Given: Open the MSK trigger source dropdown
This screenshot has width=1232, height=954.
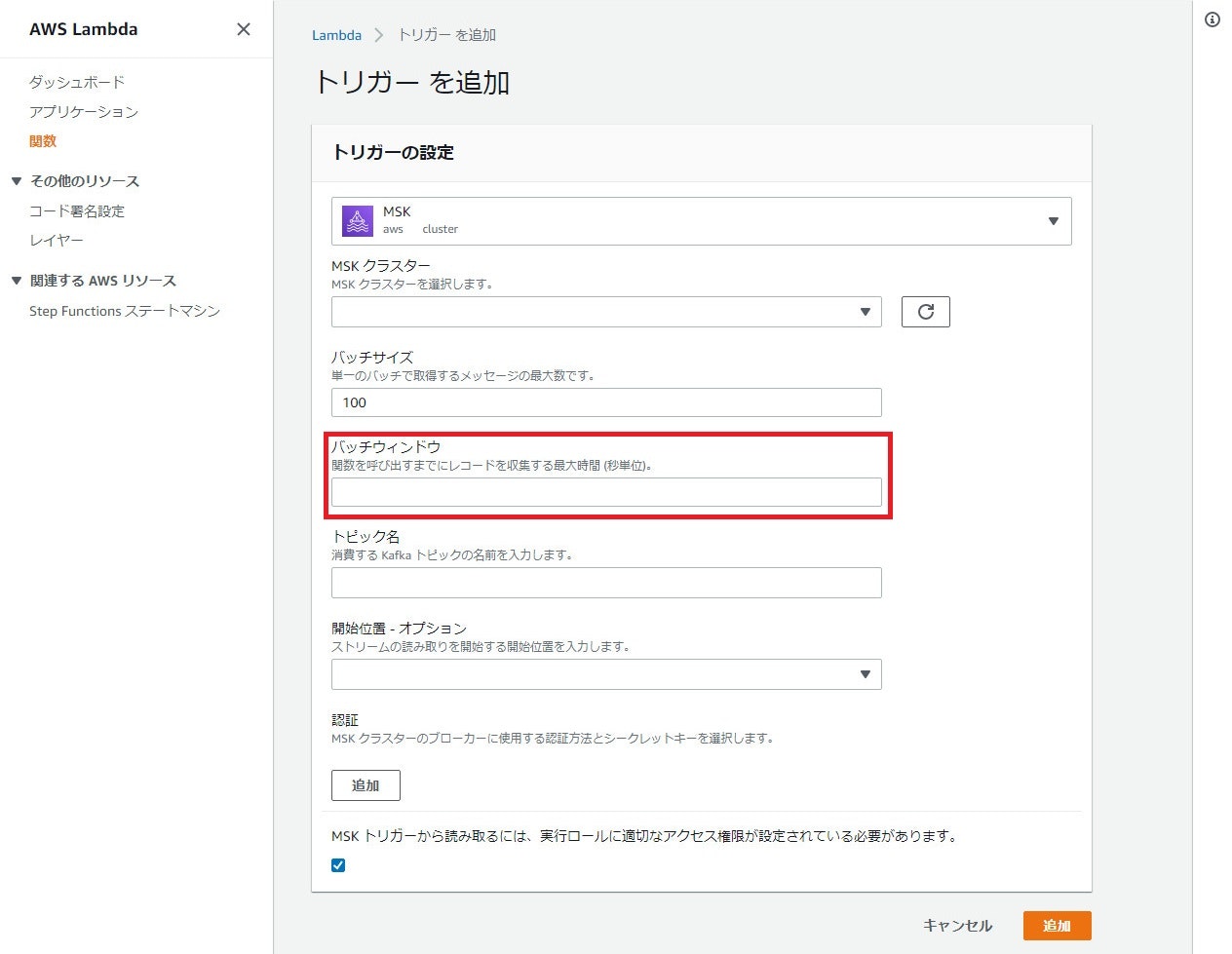Looking at the screenshot, I should pyautogui.click(x=702, y=221).
